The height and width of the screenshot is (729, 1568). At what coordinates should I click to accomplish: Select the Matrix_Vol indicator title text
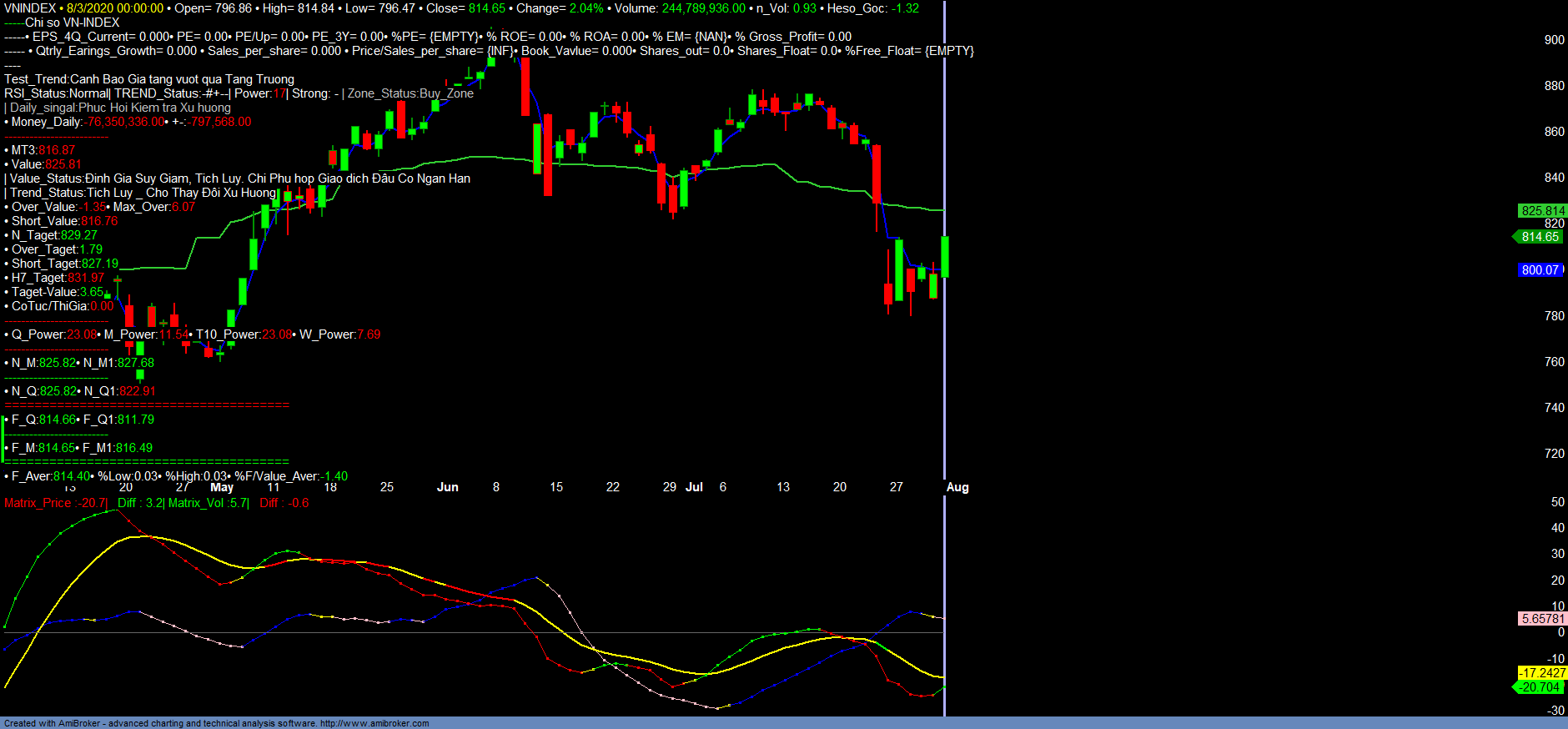pyautogui.click(x=197, y=503)
